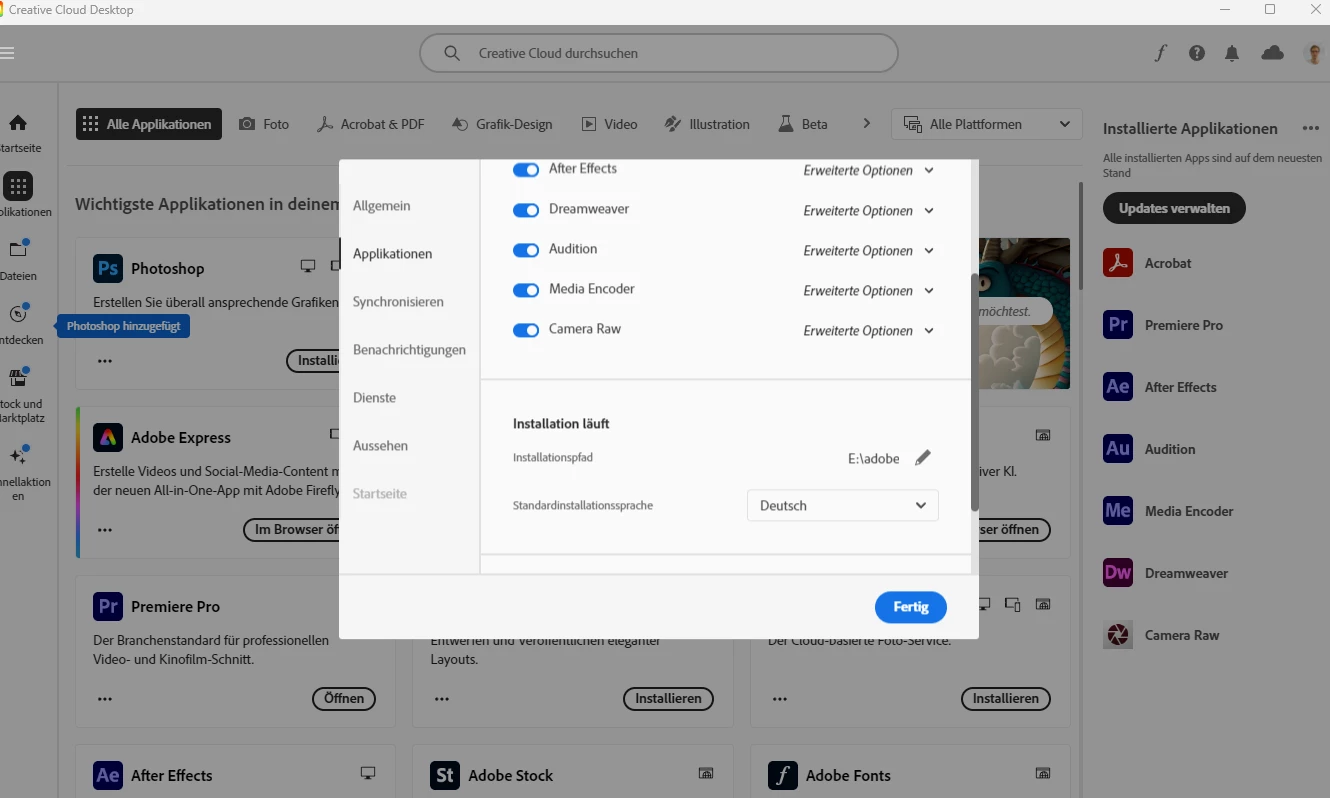Click the main app list scrollbar

tap(1080, 236)
